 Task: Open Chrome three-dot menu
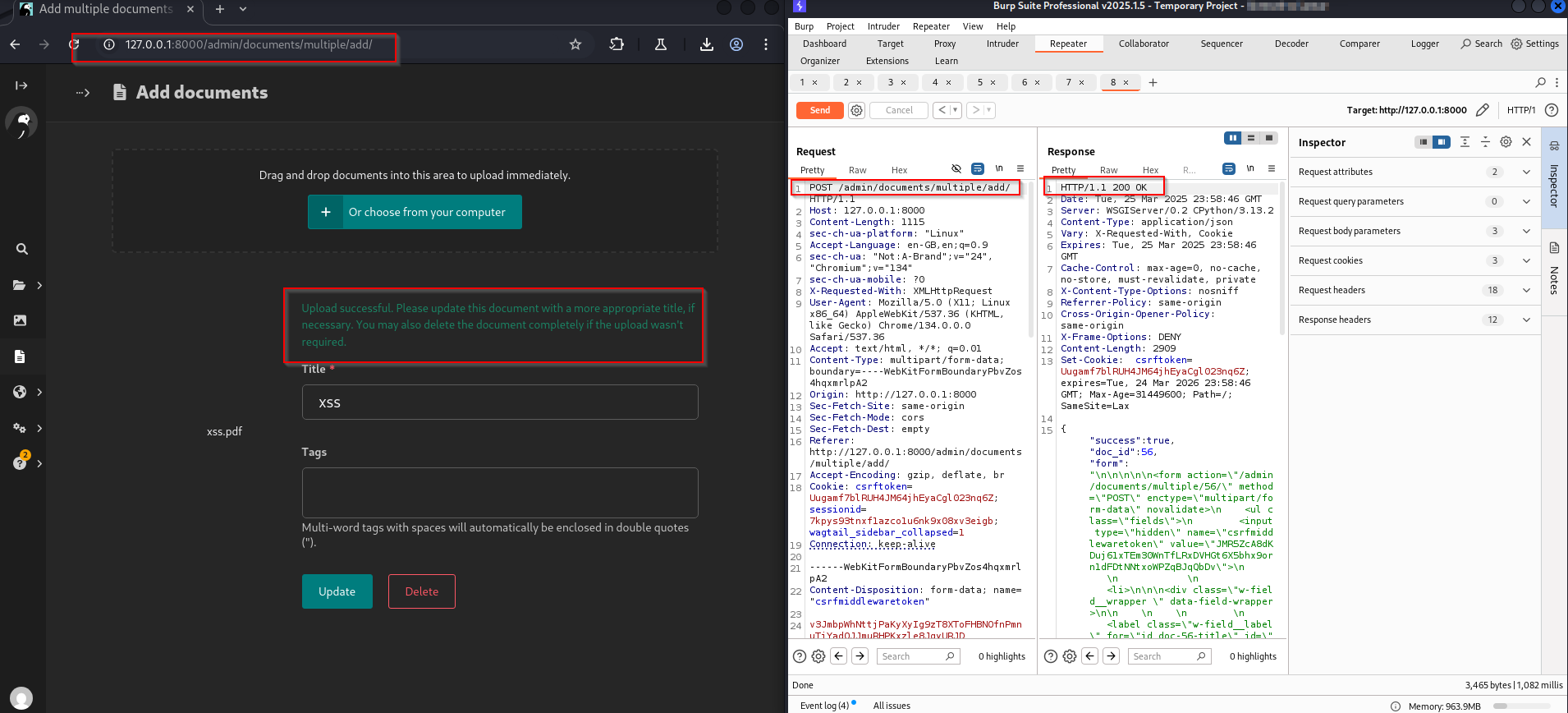click(766, 44)
